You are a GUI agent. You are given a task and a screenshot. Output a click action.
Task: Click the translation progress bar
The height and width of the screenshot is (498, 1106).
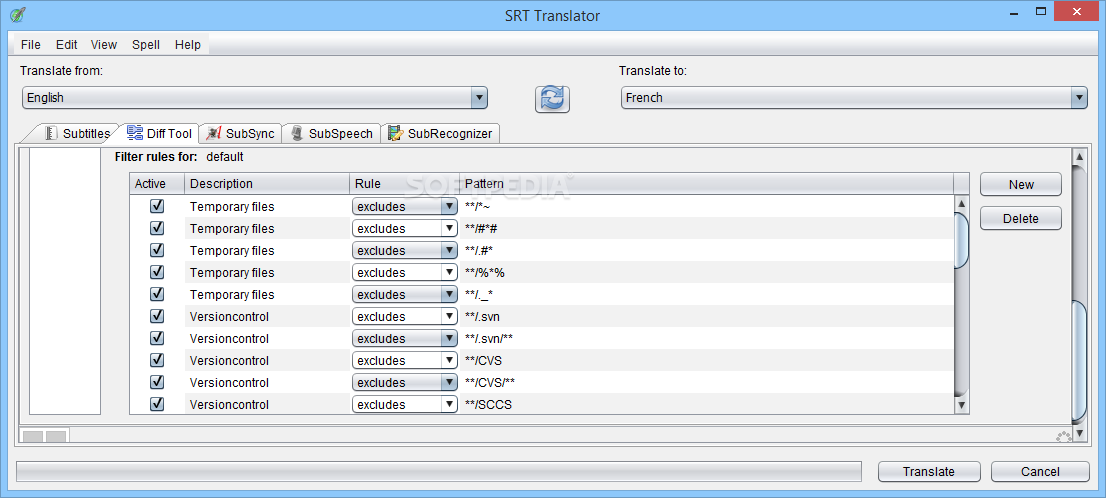439,472
